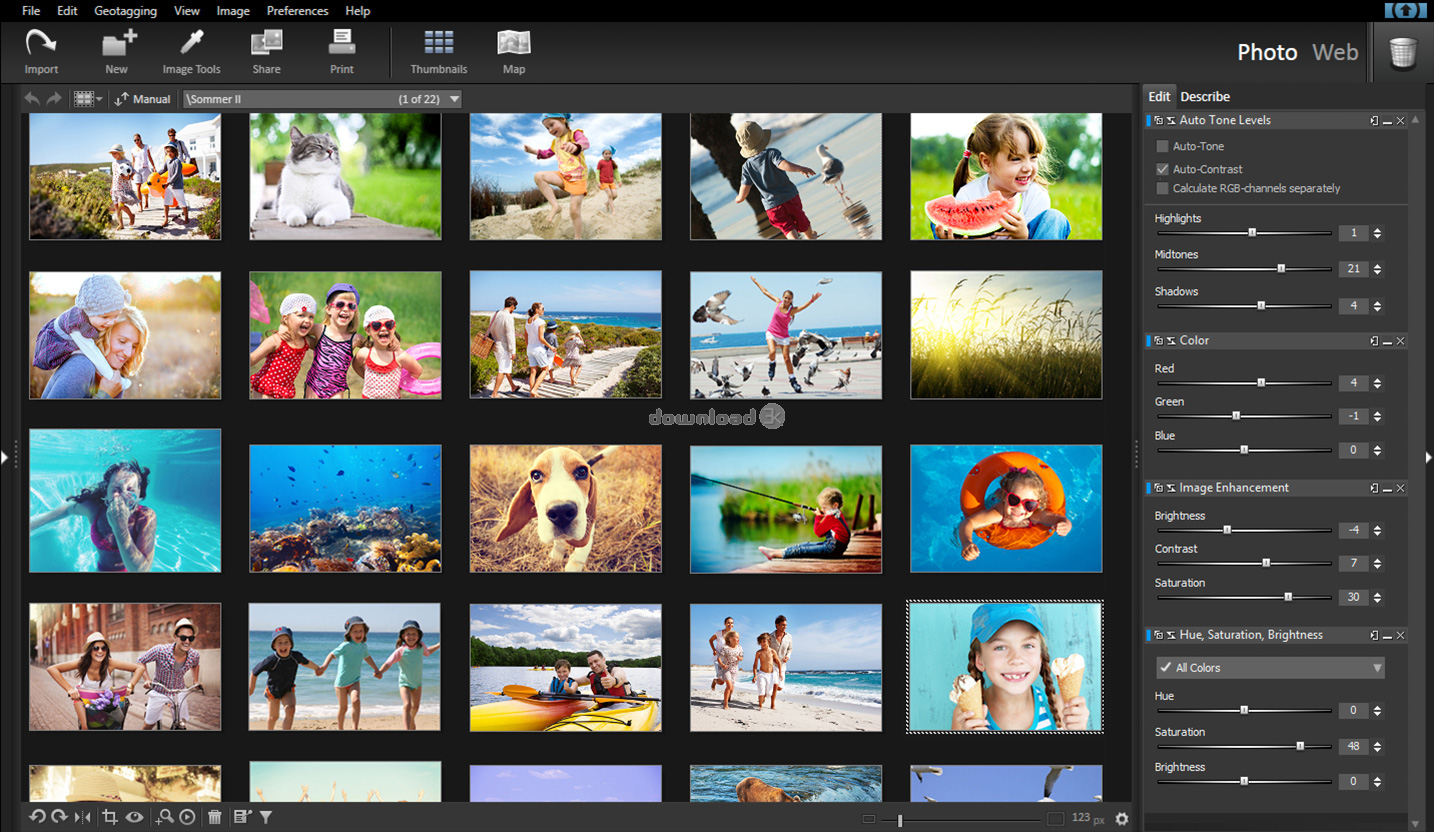Click the red-eye (eye) icon in bottom toolbar

[134, 817]
